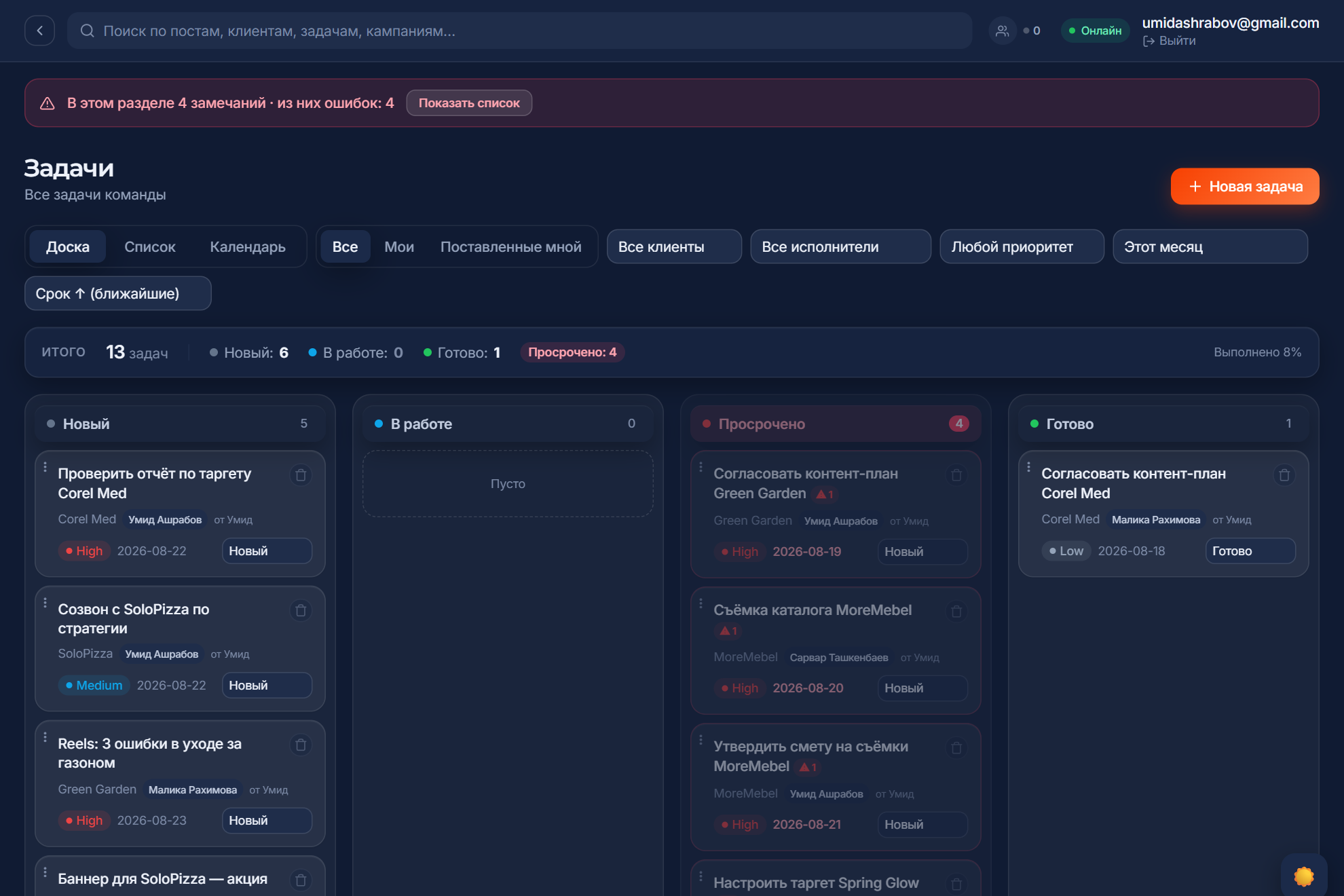Click warning badge on 'Утвердить смету' task
Viewport: 1344px width, 896px height.
[808, 767]
